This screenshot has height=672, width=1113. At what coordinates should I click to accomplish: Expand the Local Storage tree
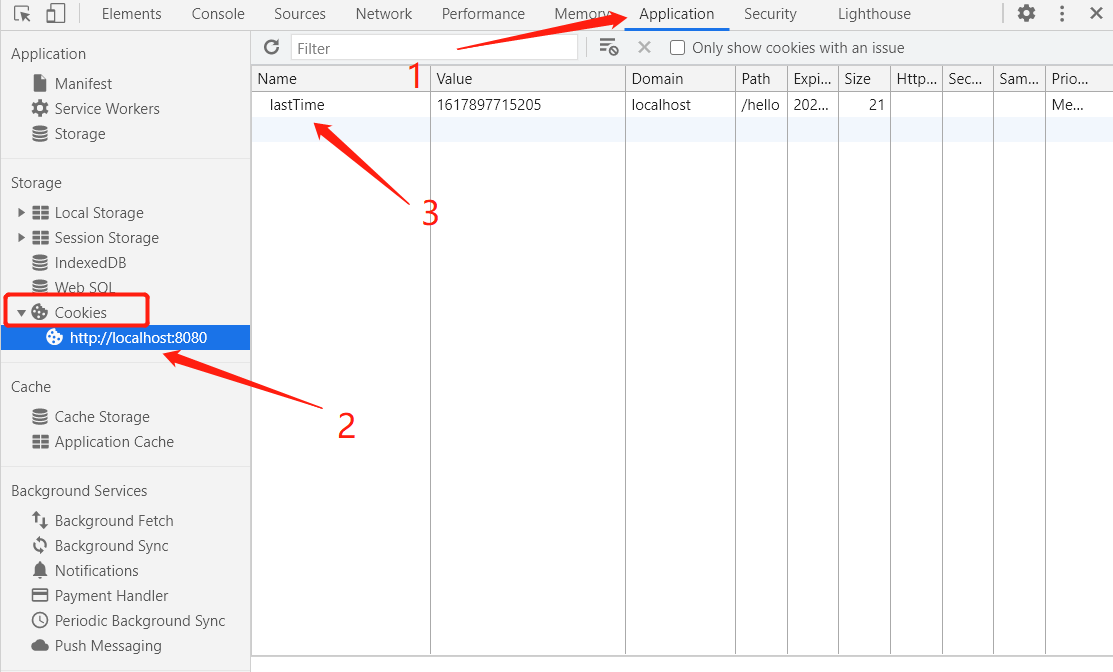tap(22, 212)
